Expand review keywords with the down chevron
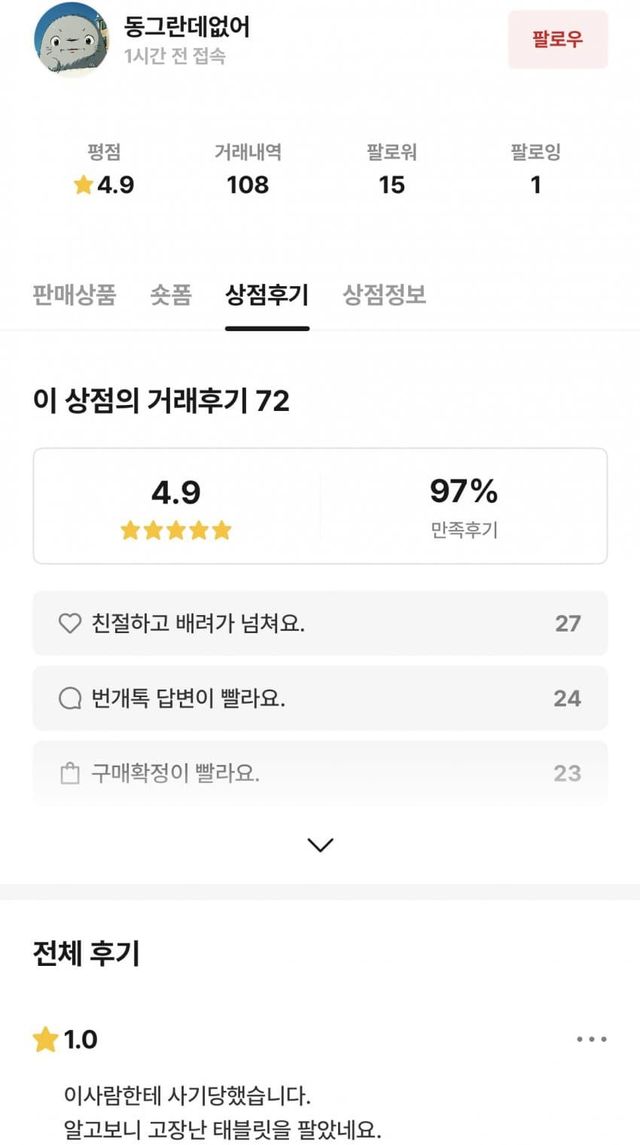The height and width of the screenshot is (1145, 640). 320,845
